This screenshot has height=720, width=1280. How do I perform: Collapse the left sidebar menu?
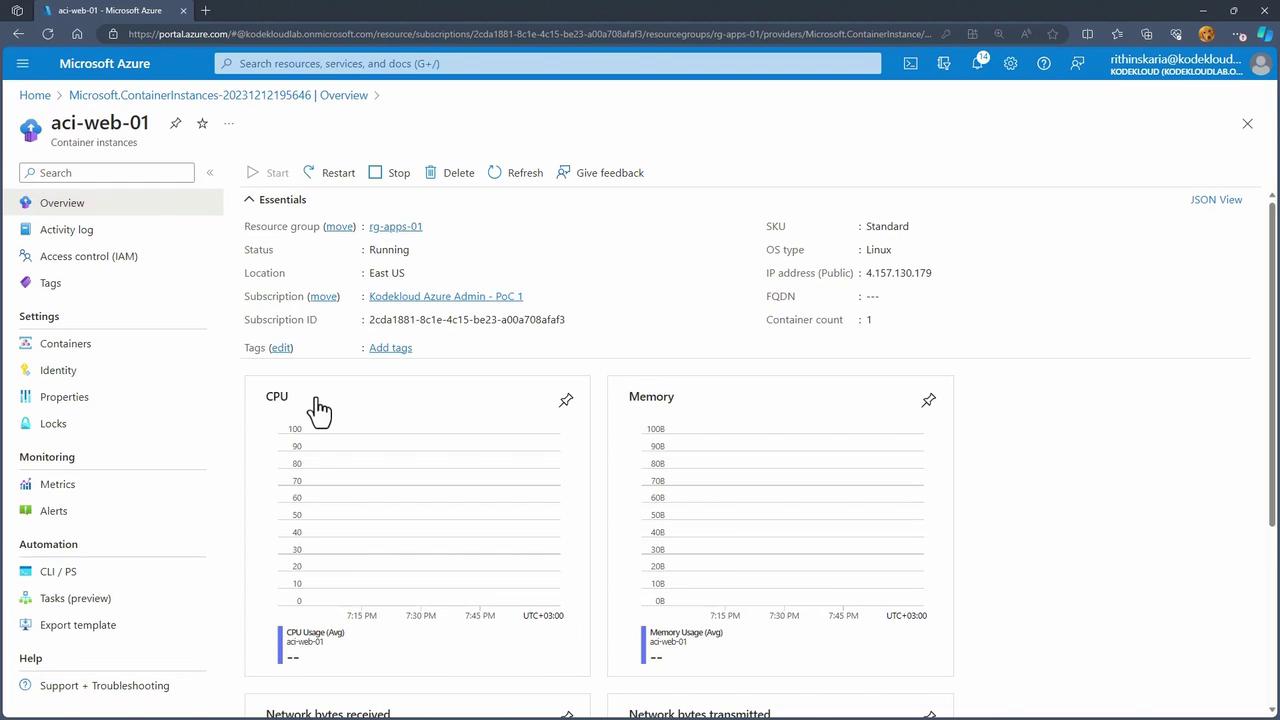click(x=210, y=173)
